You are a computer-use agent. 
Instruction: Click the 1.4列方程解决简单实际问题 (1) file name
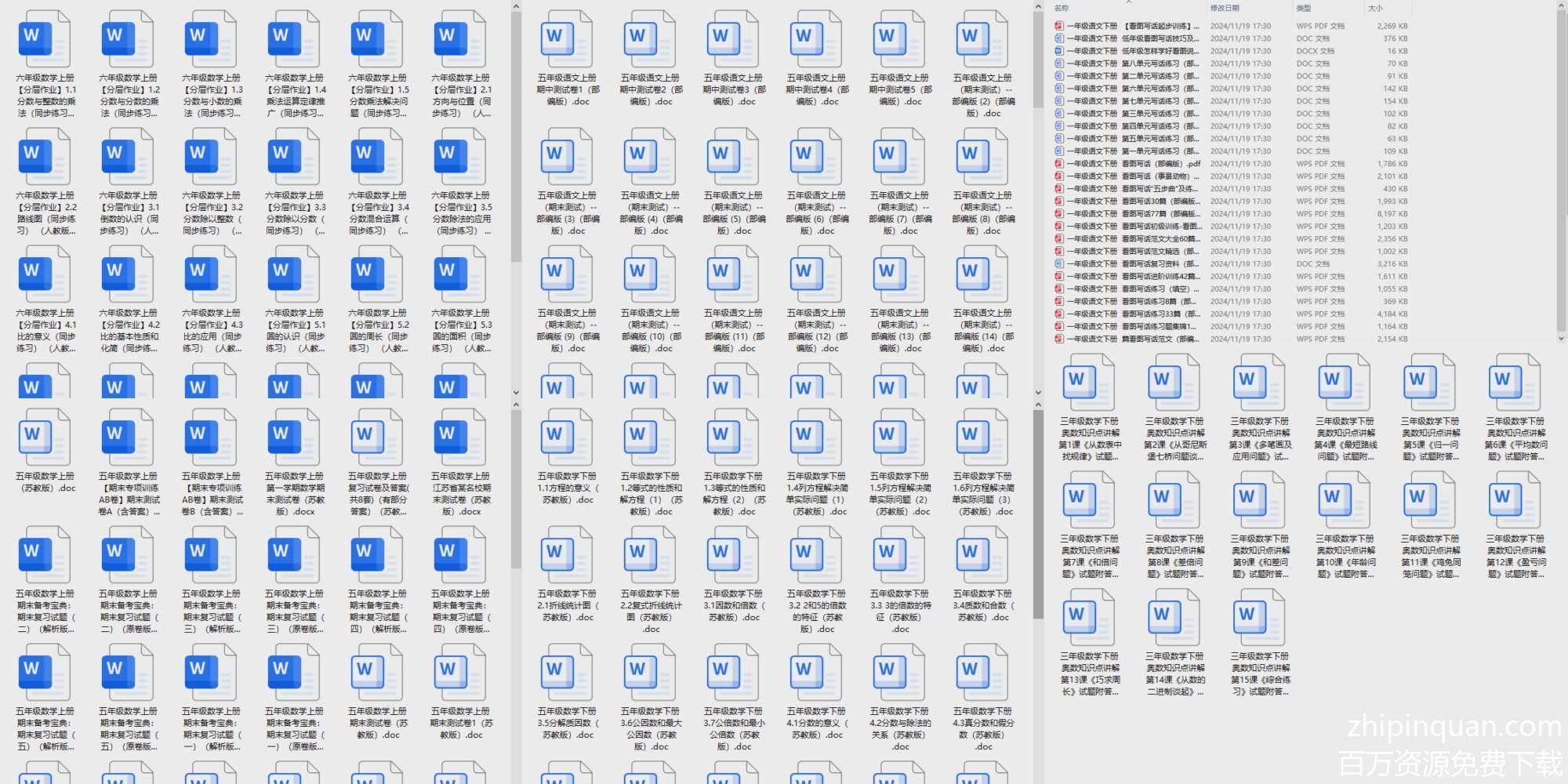pos(818,494)
